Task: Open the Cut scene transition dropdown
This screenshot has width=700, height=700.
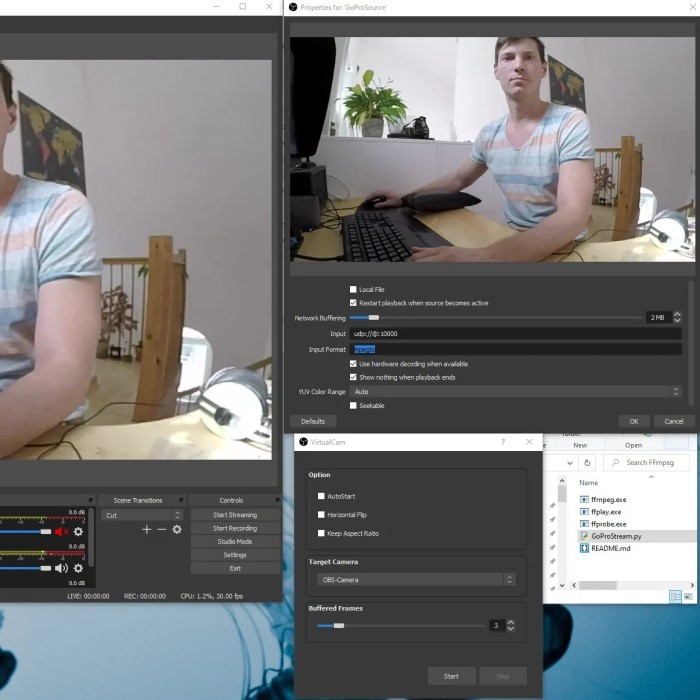Action: tap(142, 515)
